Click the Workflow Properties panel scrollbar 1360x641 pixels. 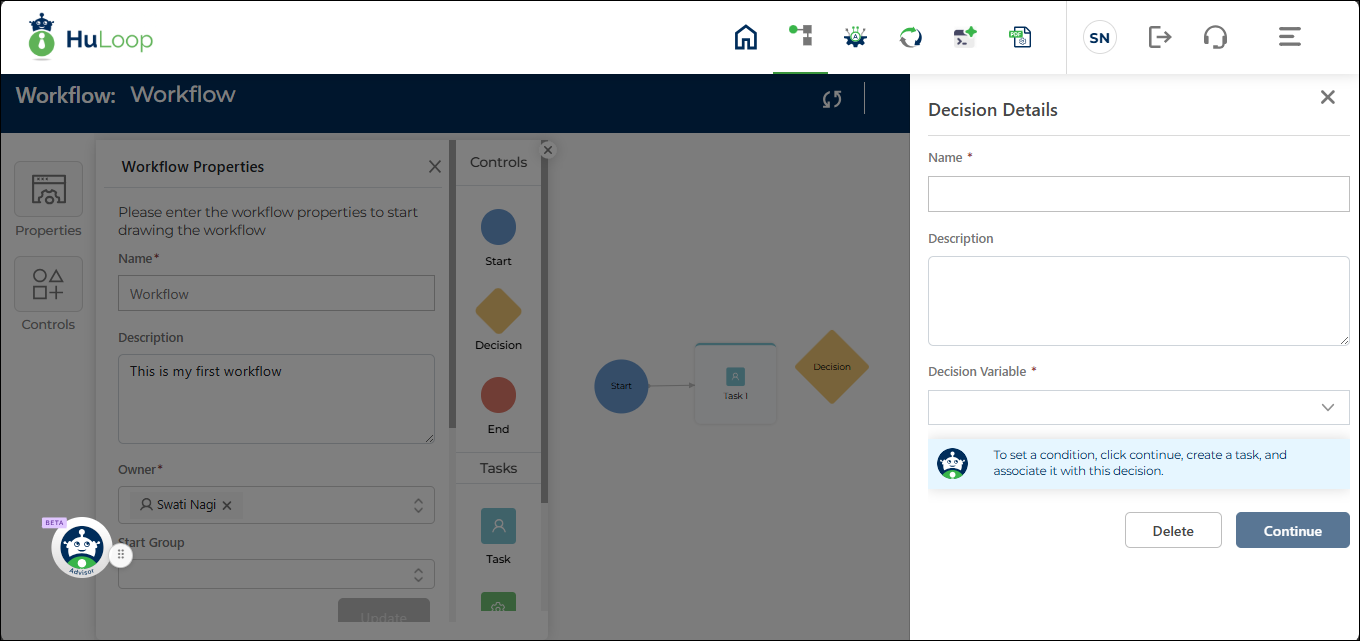(x=452, y=285)
